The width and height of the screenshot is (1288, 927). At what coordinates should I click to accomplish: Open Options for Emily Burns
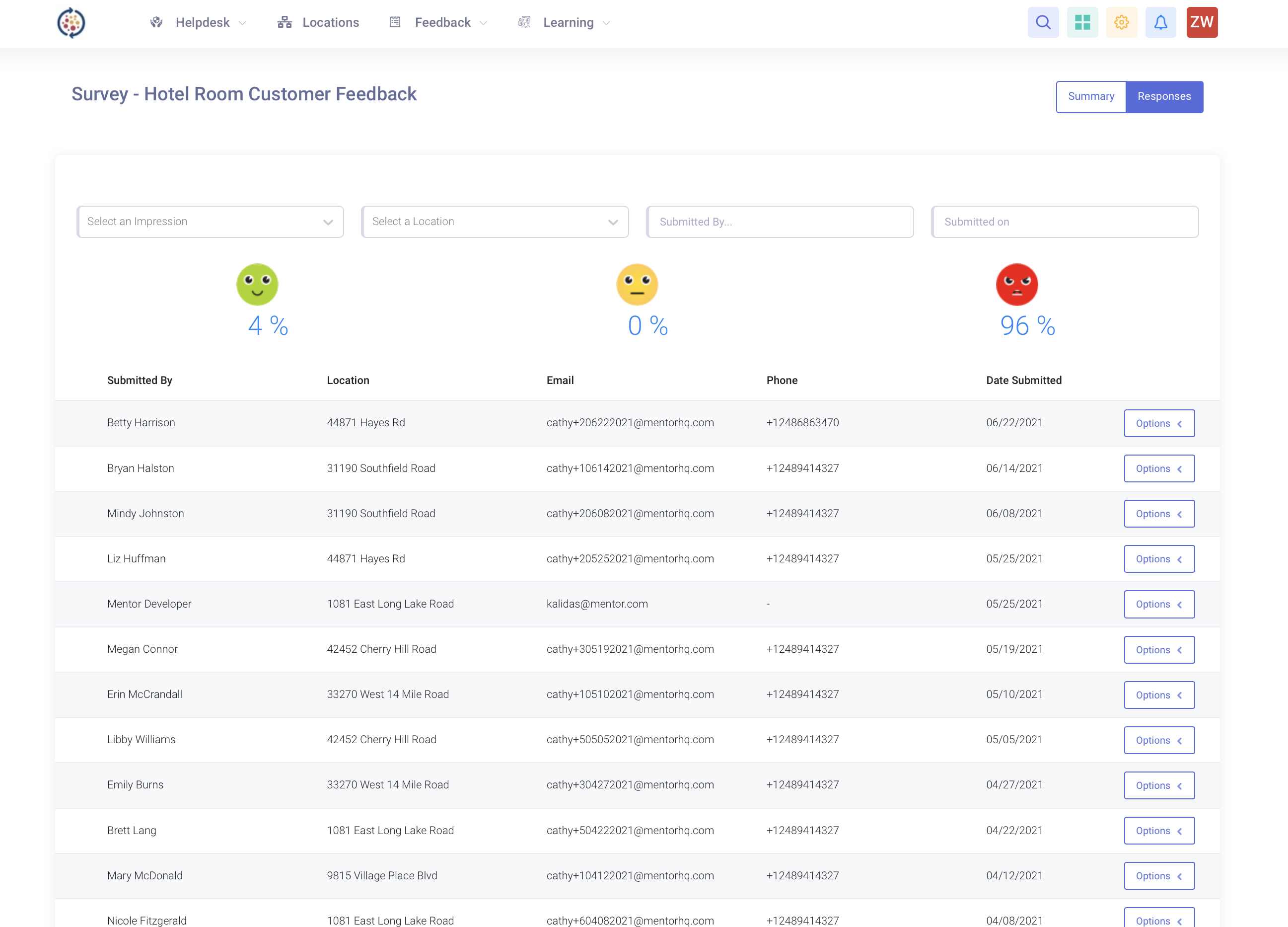(1159, 785)
